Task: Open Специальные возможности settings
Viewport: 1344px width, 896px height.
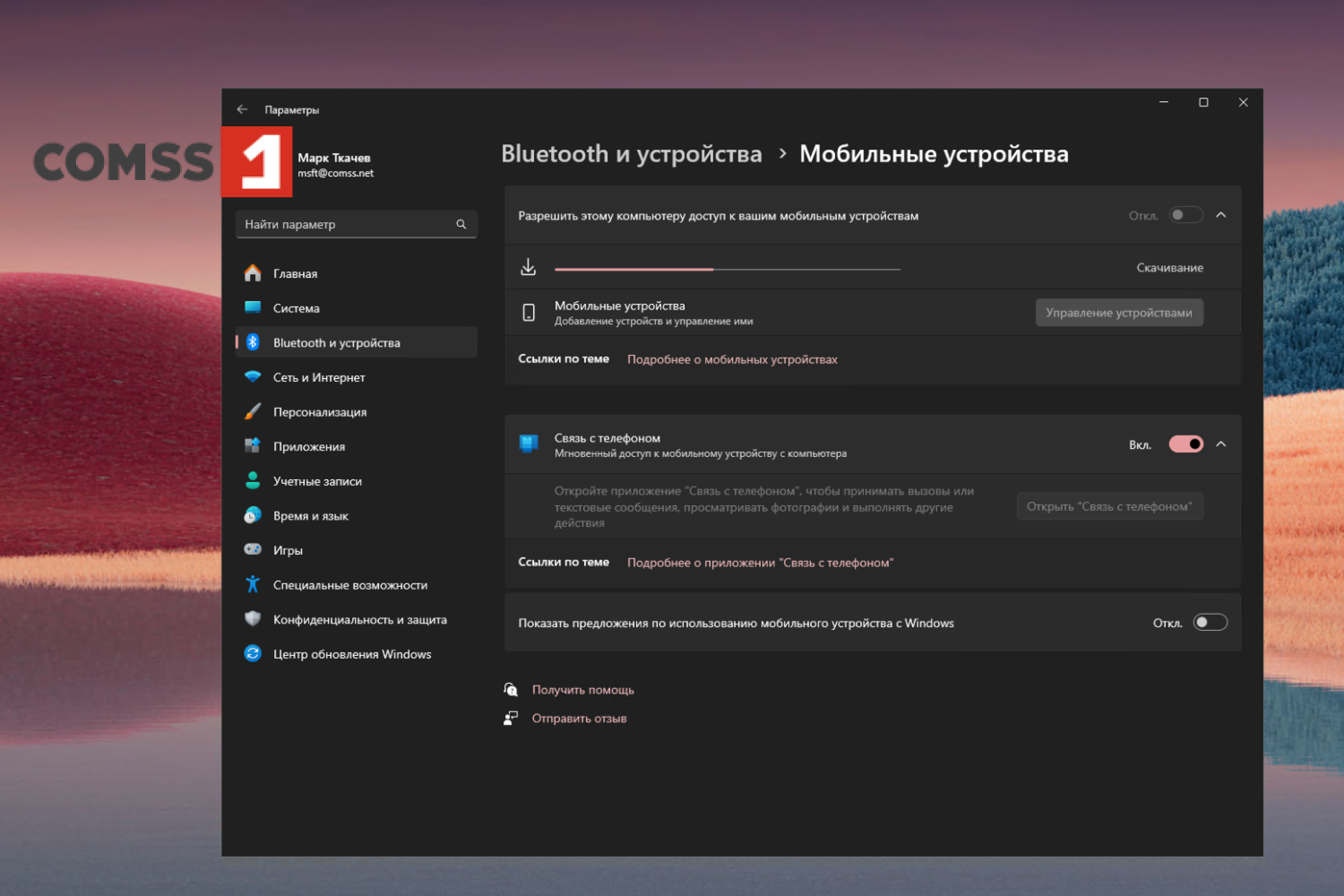Action: pos(356,585)
